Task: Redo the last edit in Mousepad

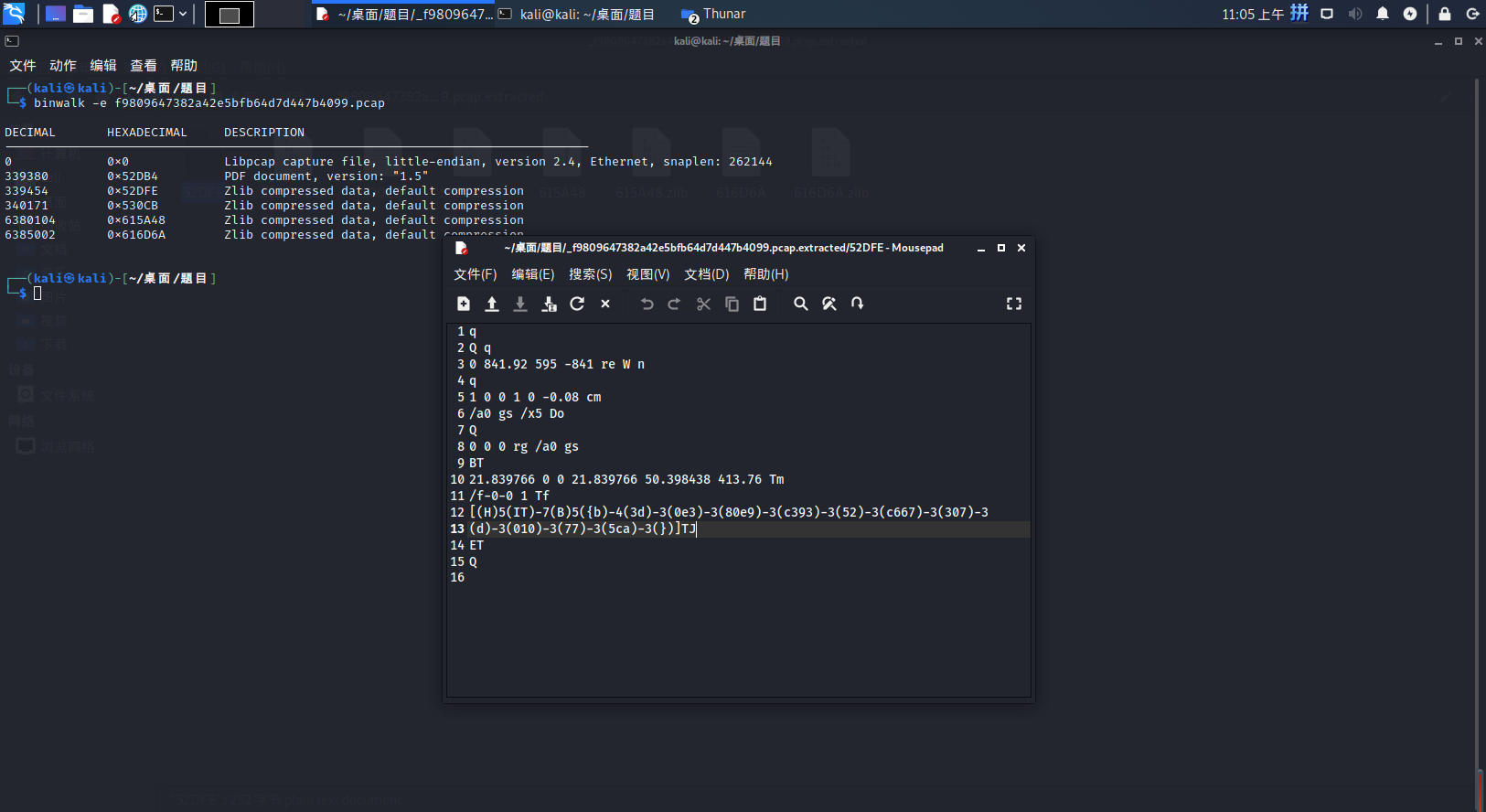Action: pos(674,304)
